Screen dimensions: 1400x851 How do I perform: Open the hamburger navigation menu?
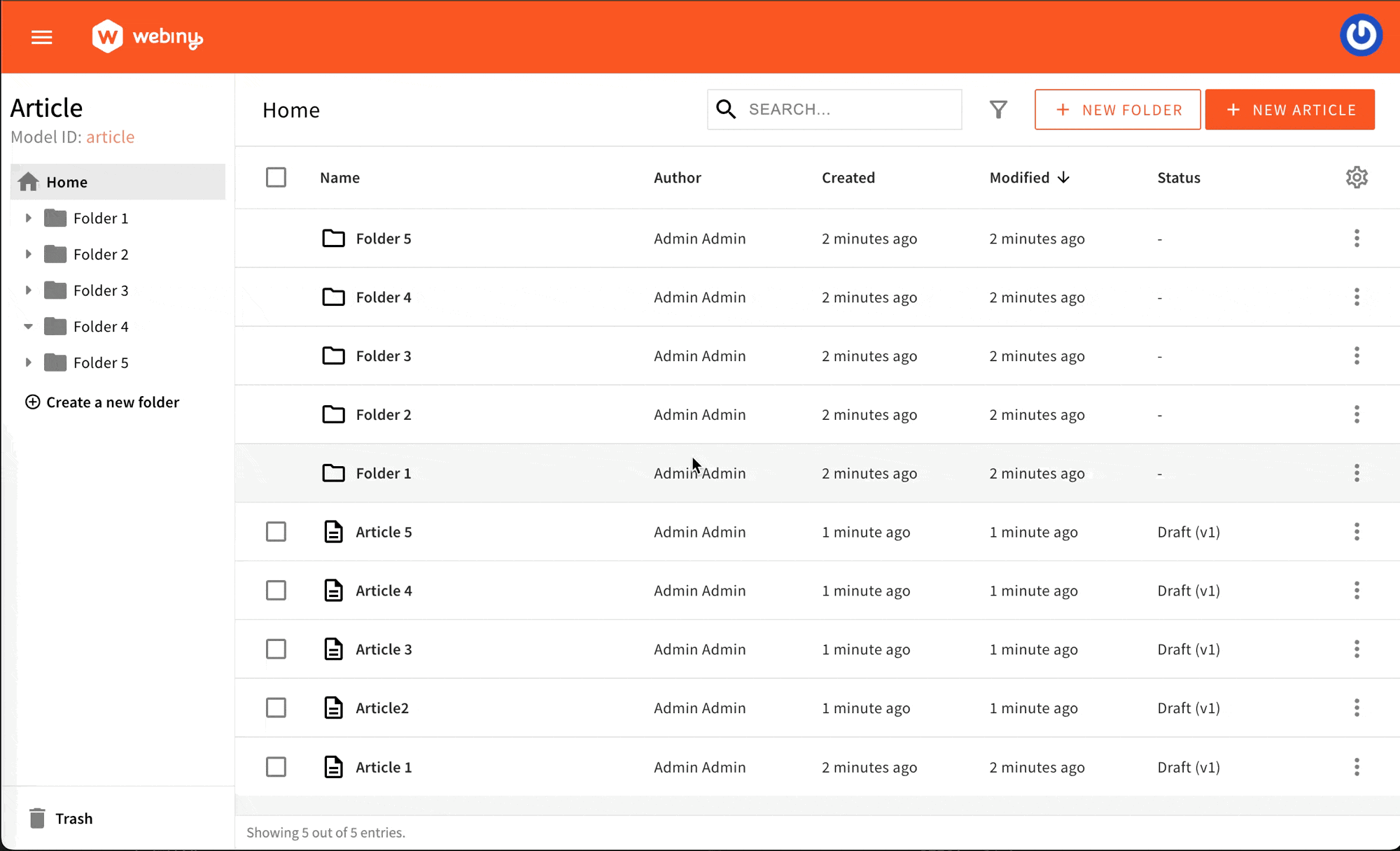click(x=41, y=36)
